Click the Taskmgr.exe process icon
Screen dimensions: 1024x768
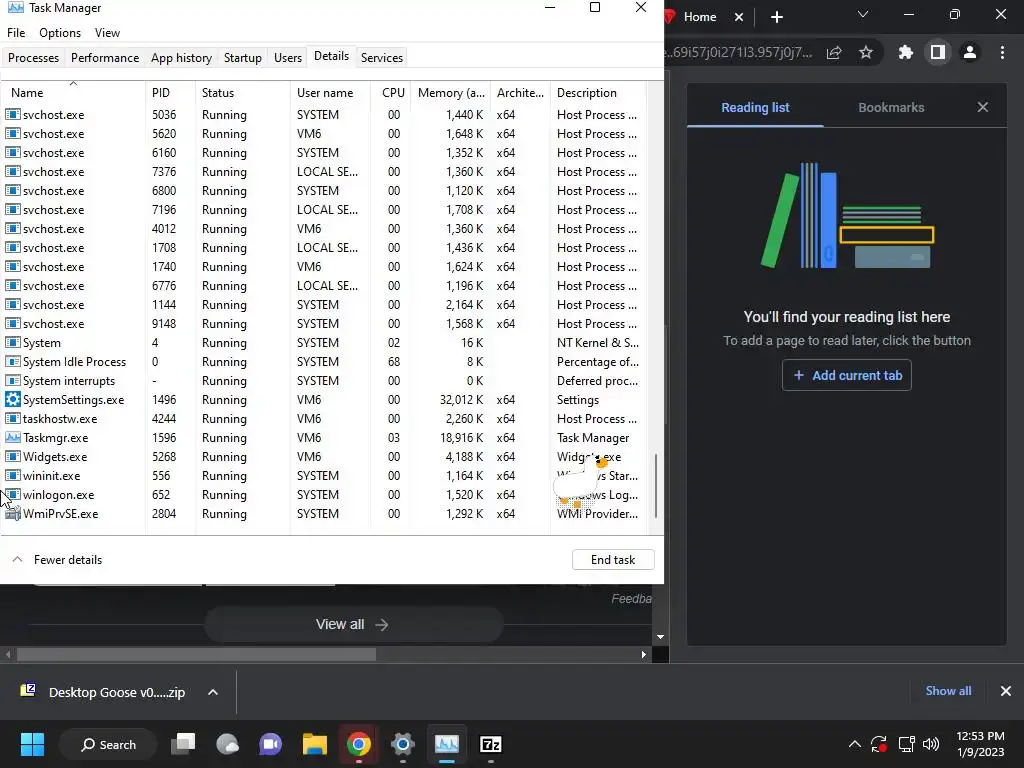(12, 438)
